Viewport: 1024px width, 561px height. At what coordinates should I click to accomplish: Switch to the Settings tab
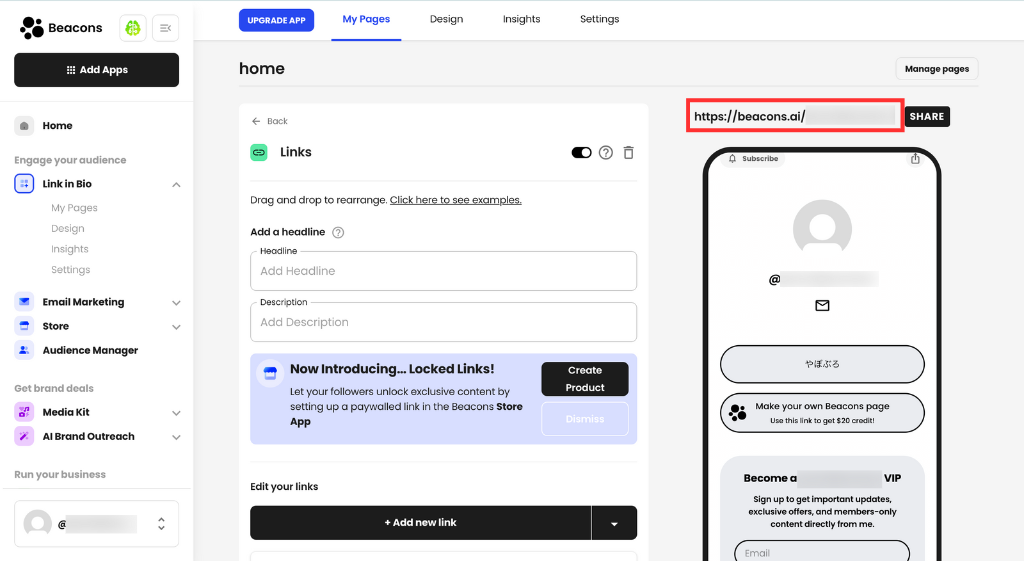coord(600,20)
